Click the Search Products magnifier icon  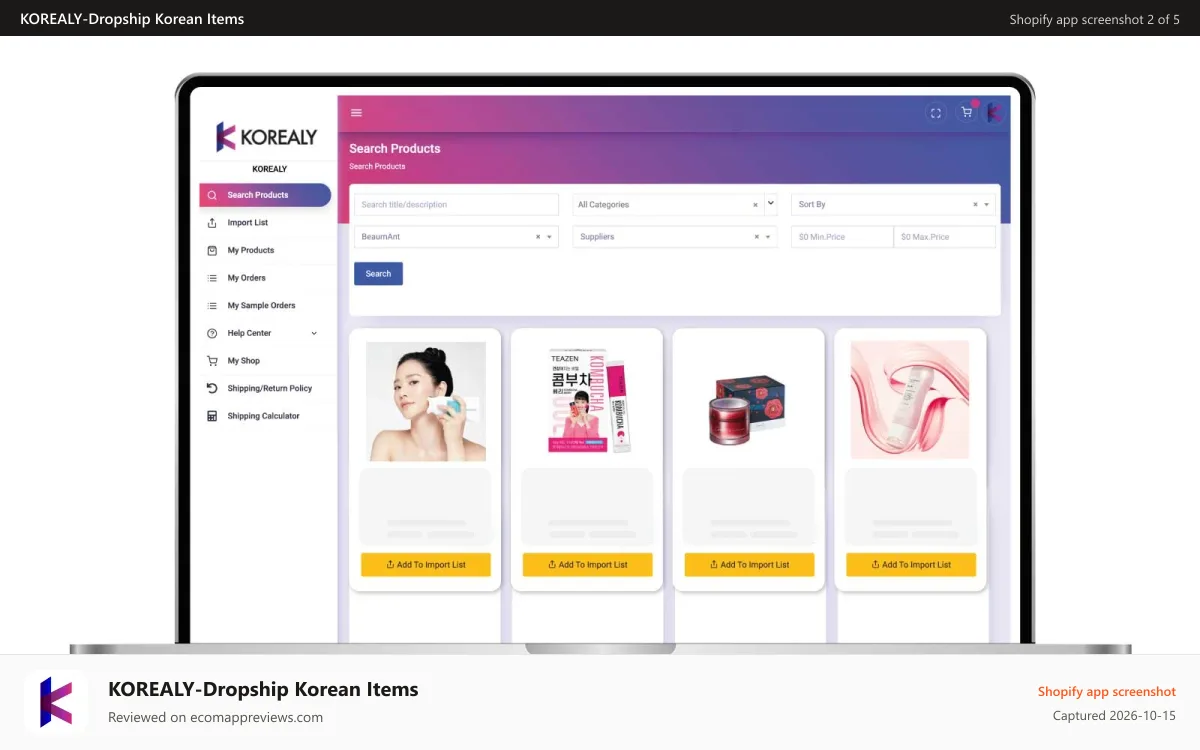coord(212,195)
